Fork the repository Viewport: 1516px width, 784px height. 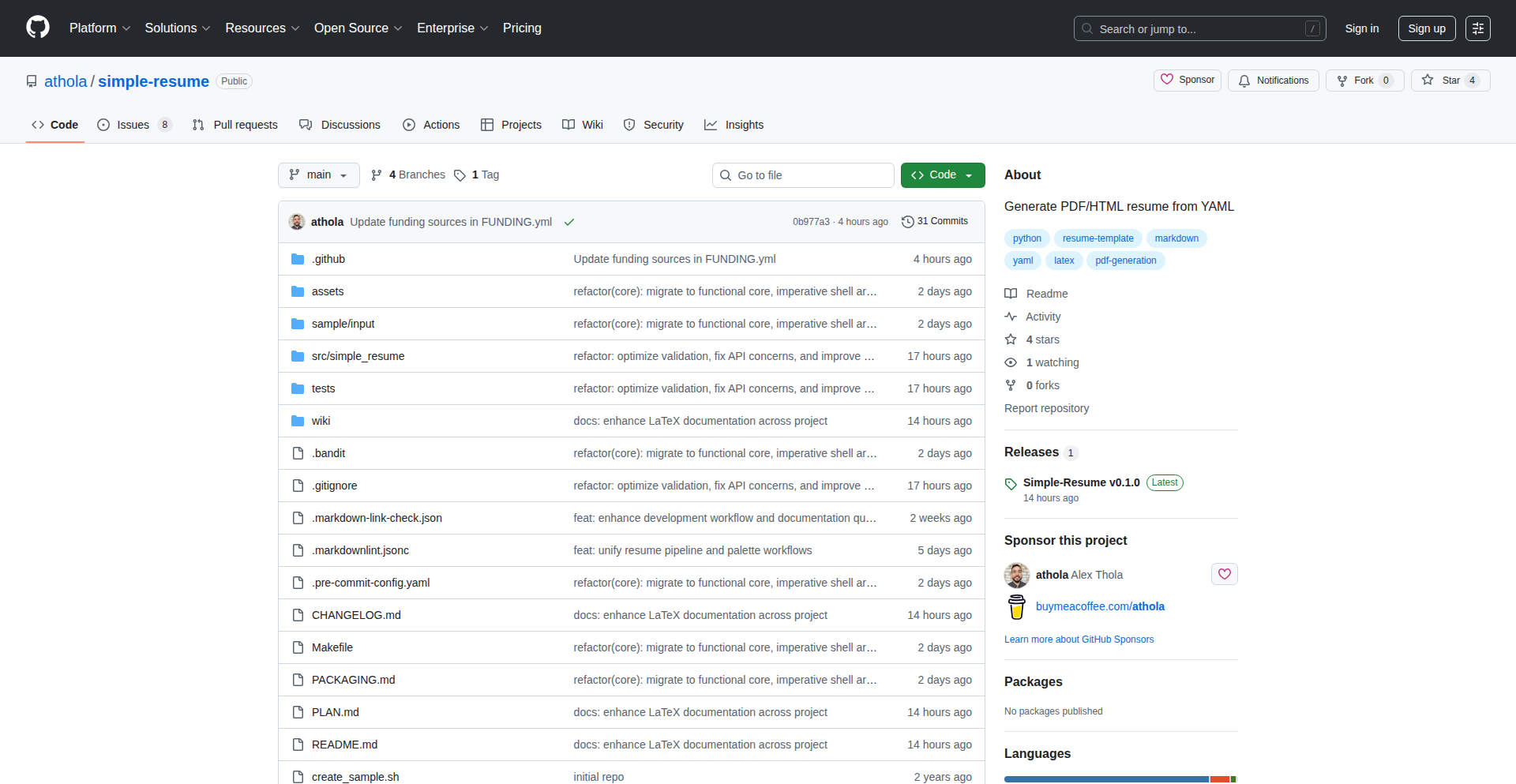click(1364, 80)
